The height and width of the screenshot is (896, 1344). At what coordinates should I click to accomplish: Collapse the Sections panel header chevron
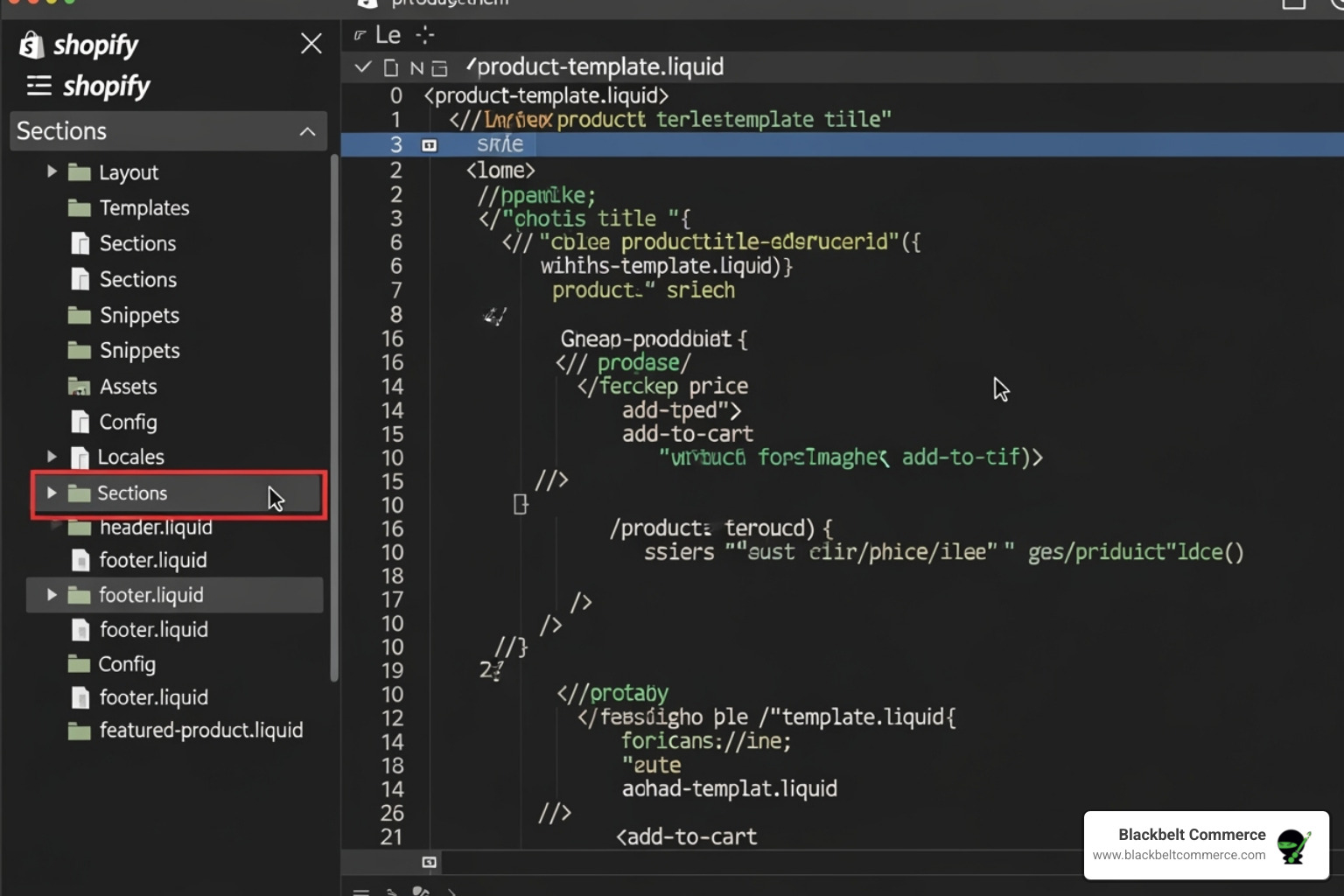(x=307, y=131)
